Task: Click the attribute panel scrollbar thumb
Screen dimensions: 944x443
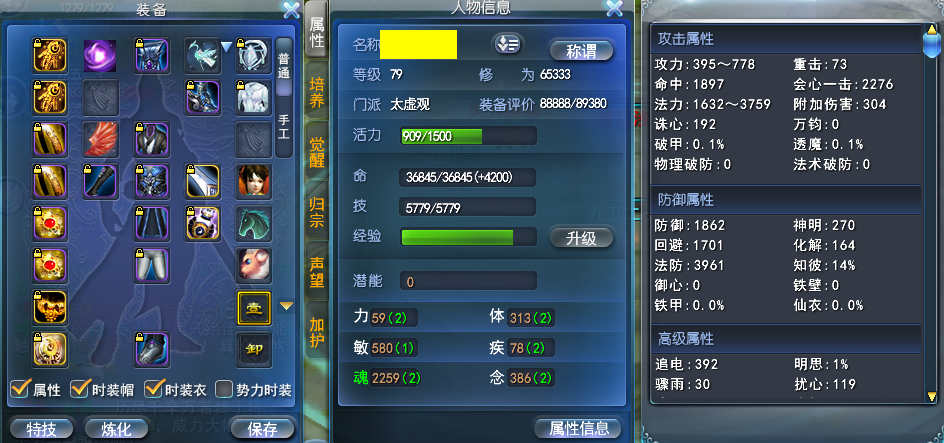Action: pos(931,42)
